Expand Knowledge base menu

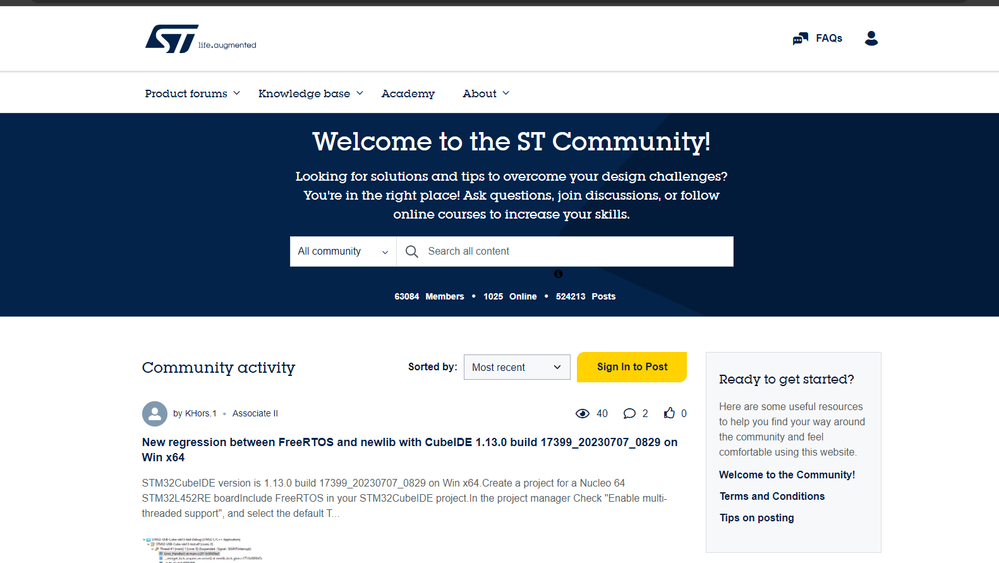[x=310, y=94]
